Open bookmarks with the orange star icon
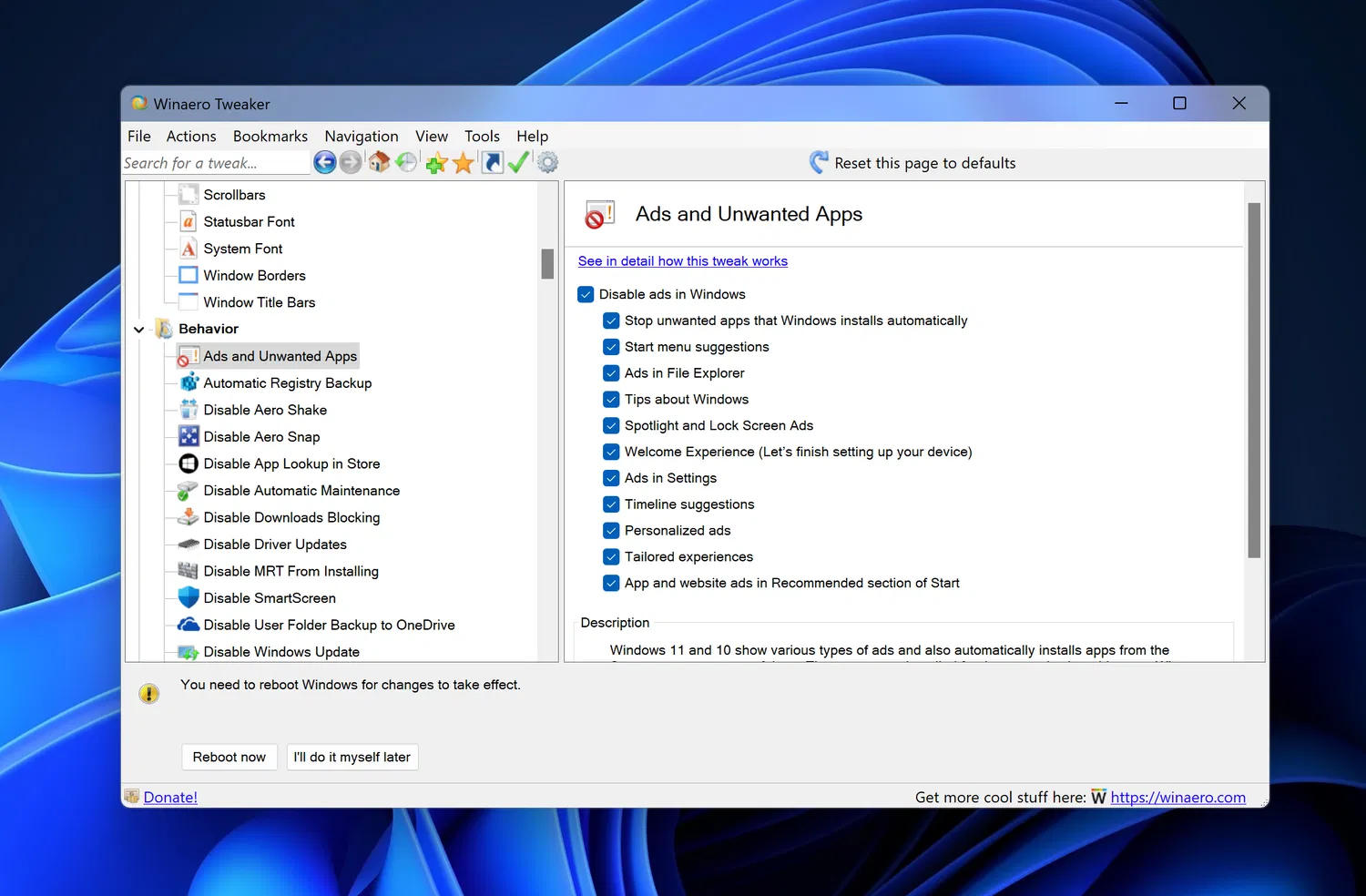 tap(464, 163)
